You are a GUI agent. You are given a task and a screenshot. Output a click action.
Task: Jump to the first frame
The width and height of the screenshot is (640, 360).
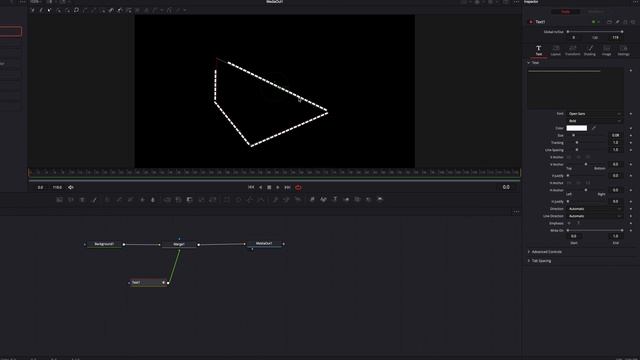(x=251, y=187)
